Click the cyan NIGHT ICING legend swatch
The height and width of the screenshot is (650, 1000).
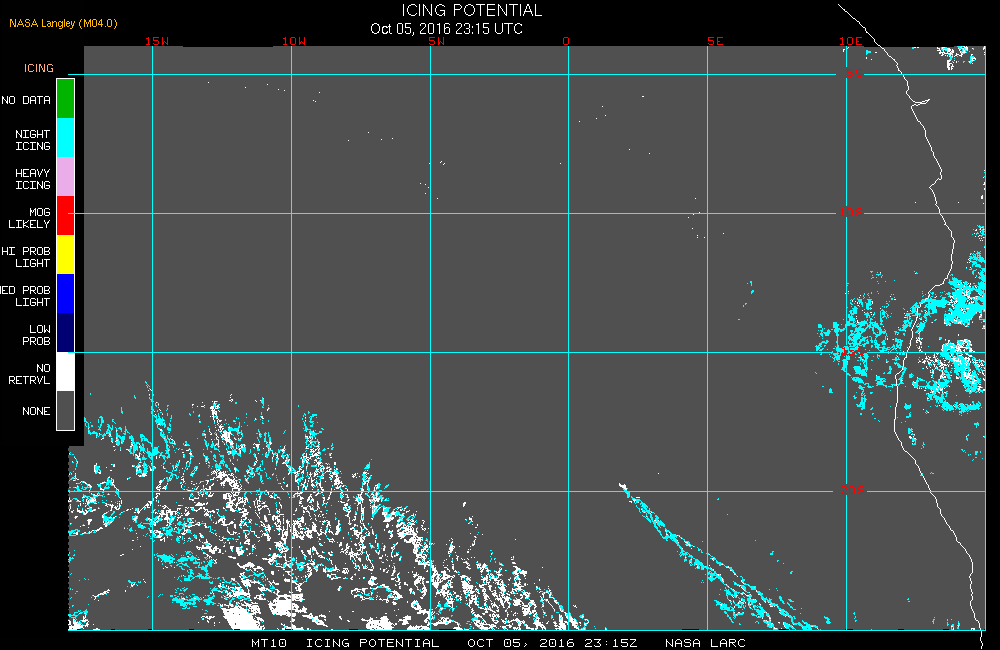66,138
